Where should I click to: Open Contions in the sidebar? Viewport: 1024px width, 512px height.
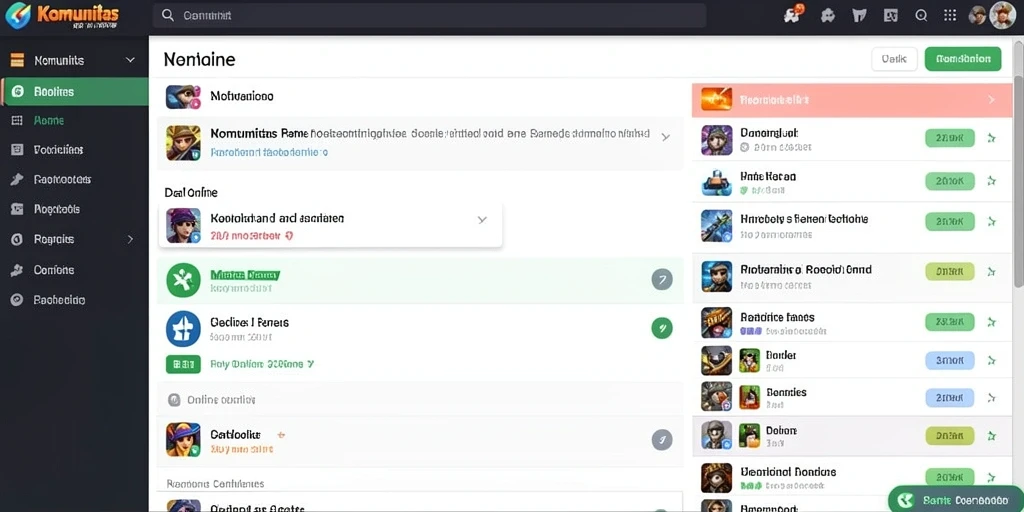54,270
